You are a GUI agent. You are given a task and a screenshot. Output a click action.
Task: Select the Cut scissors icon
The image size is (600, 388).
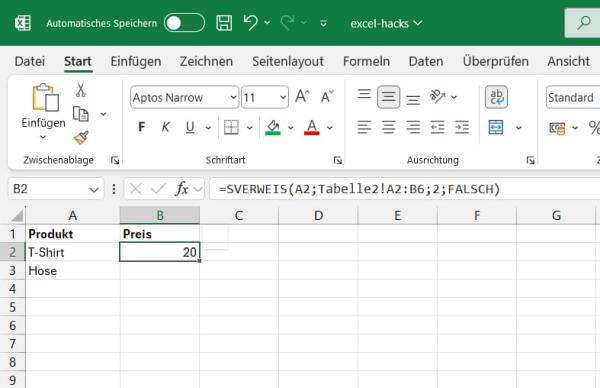pyautogui.click(x=80, y=90)
